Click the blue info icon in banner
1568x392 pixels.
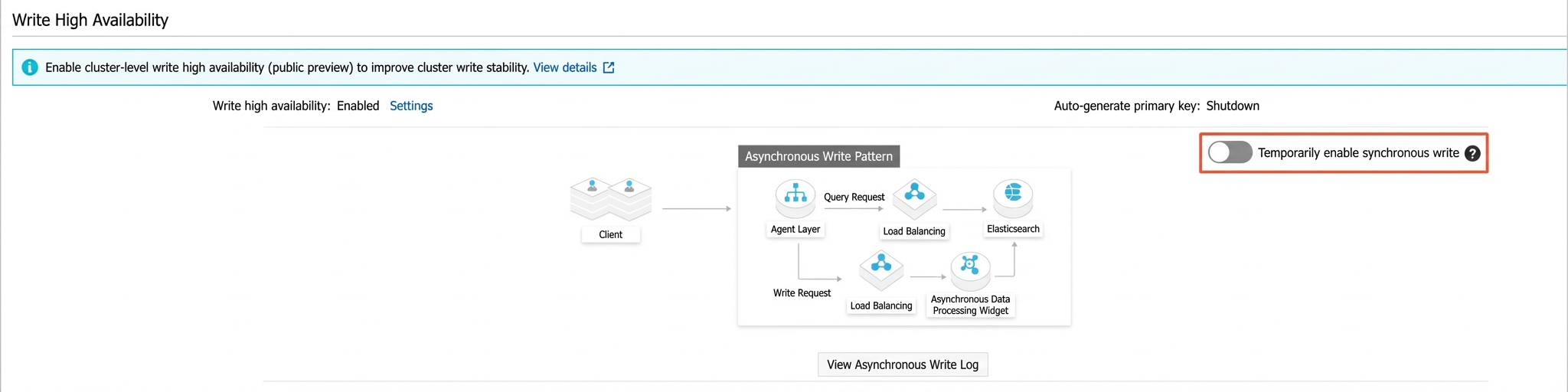pyautogui.click(x=30, y=67)
